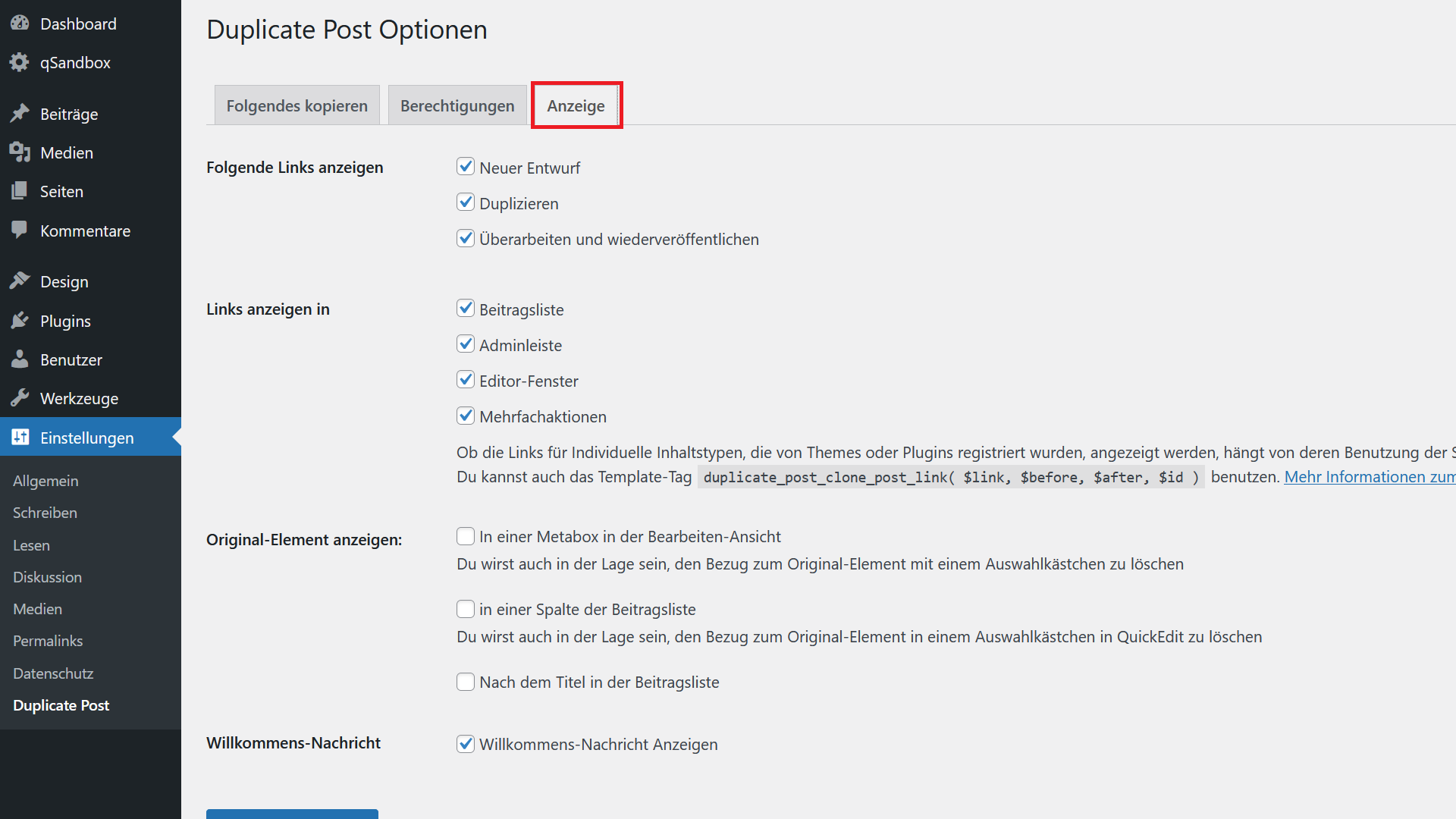Open the Kommentare menu item

[x=90, y=231]
